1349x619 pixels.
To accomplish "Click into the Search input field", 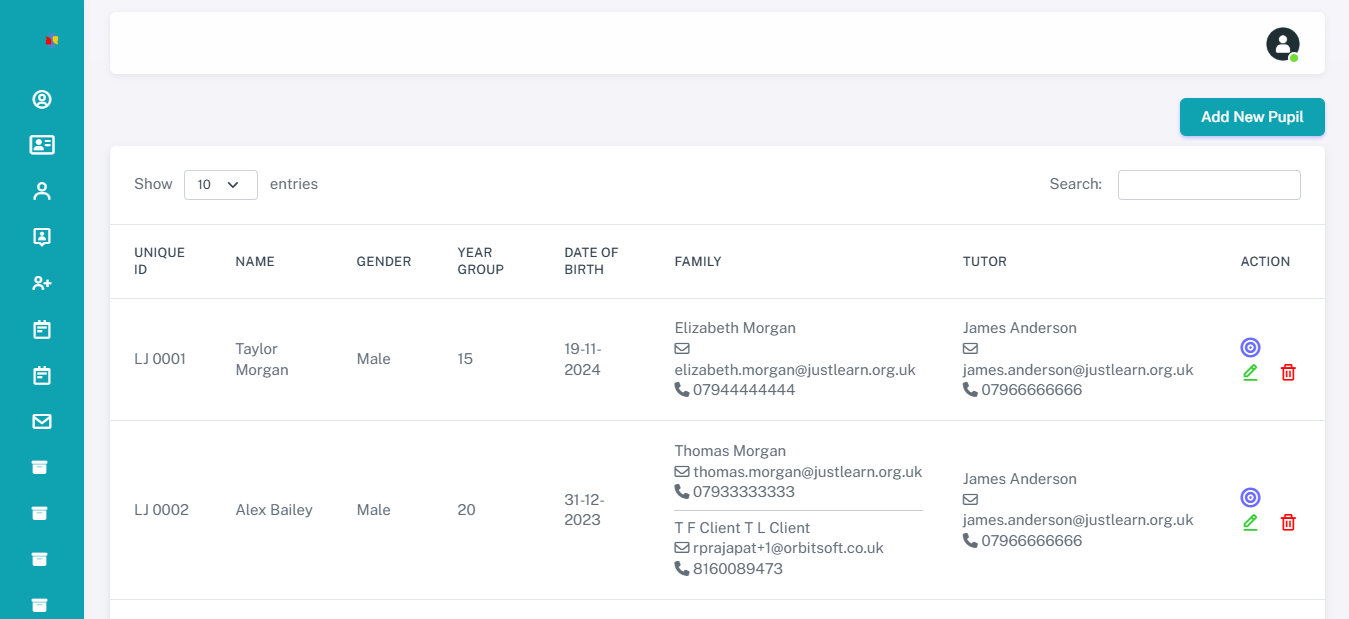I will tap(1208, 185).
